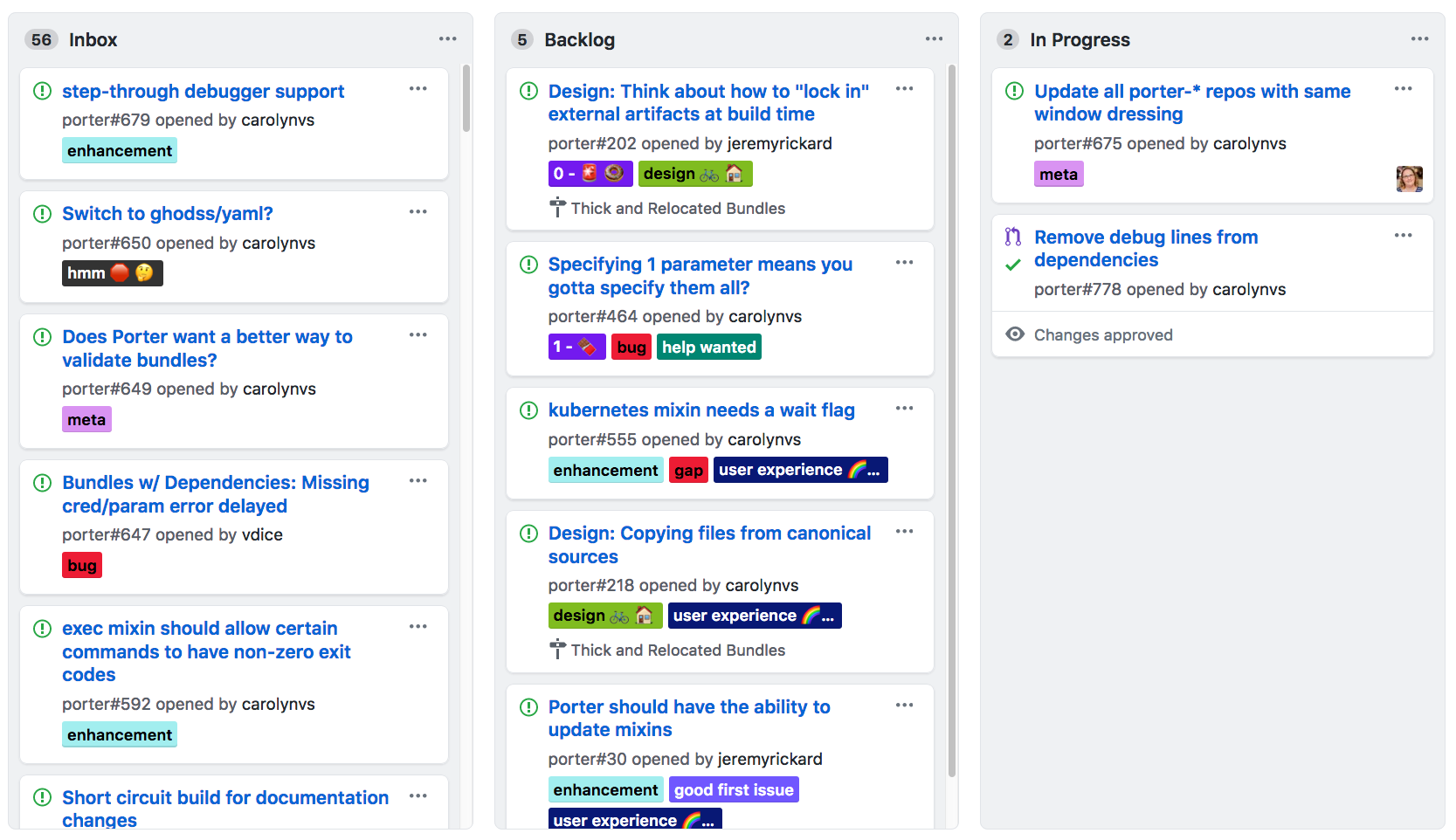Image resolution: width=1456 pixels, height=840 pixels.
Task: Open card menu for Update all porter-* repos
Action: click(x=1403, y=89)
